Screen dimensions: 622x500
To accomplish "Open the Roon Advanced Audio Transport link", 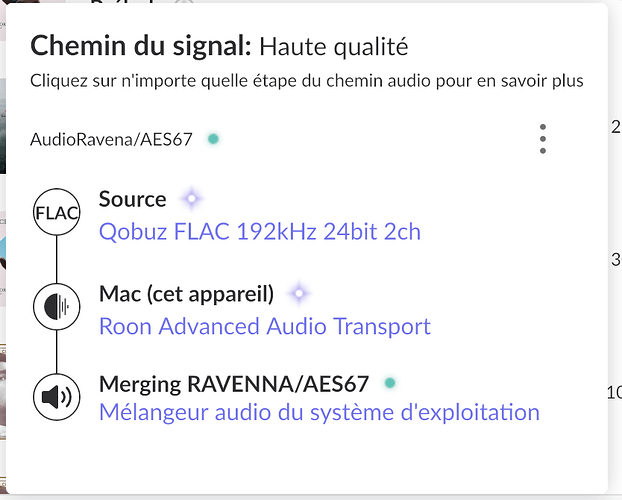I will pos(265,326).
